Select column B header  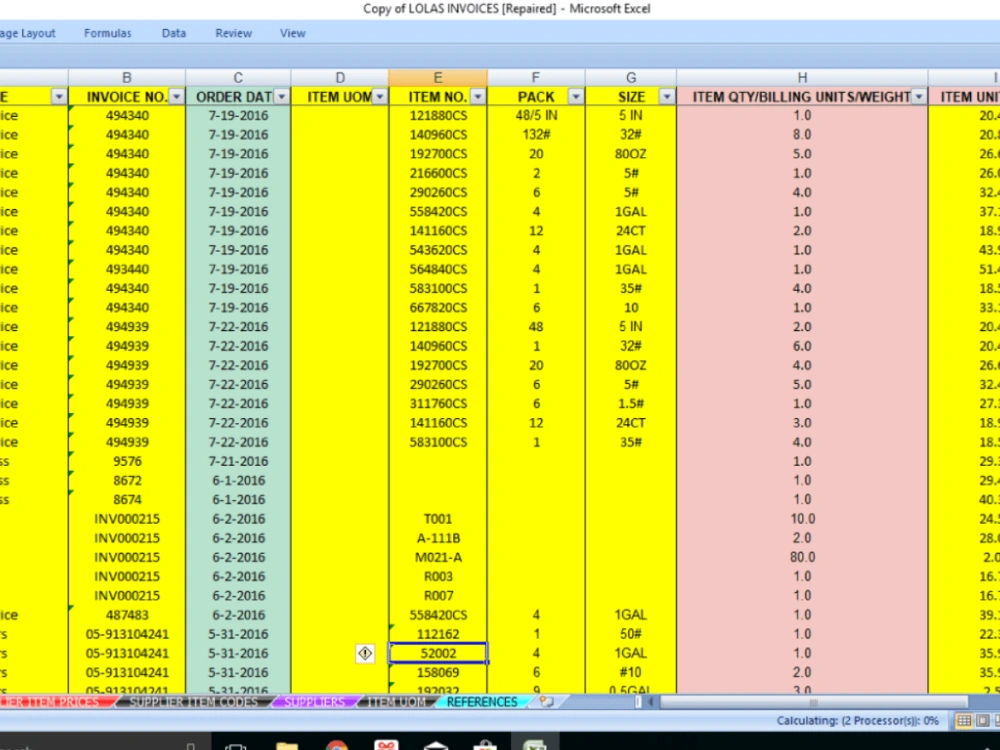point(127,77)
